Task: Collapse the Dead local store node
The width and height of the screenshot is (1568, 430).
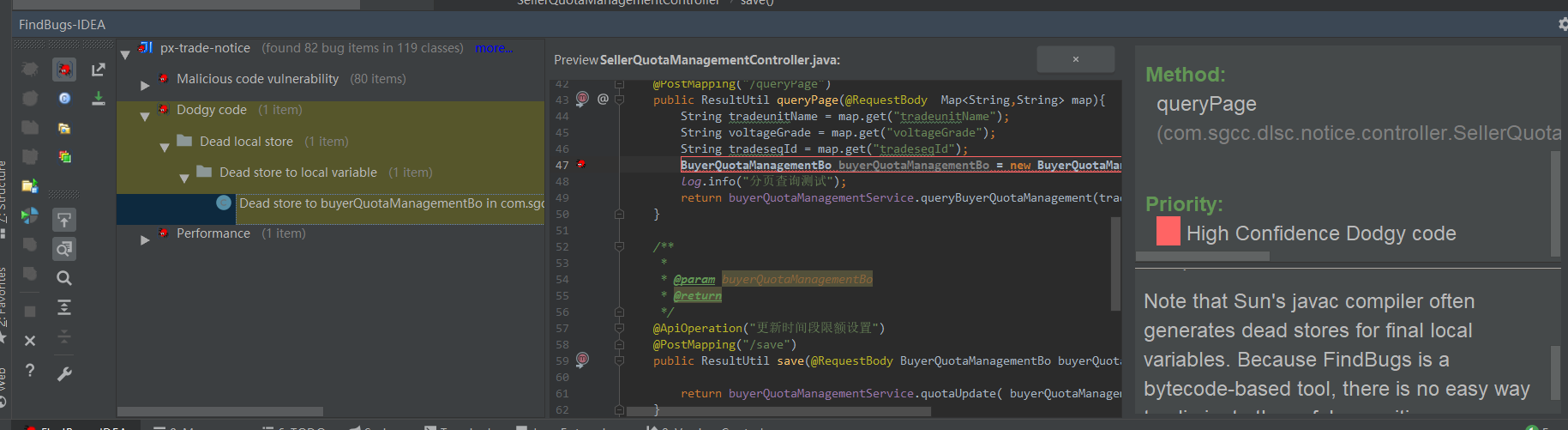Action: (165, 148)
